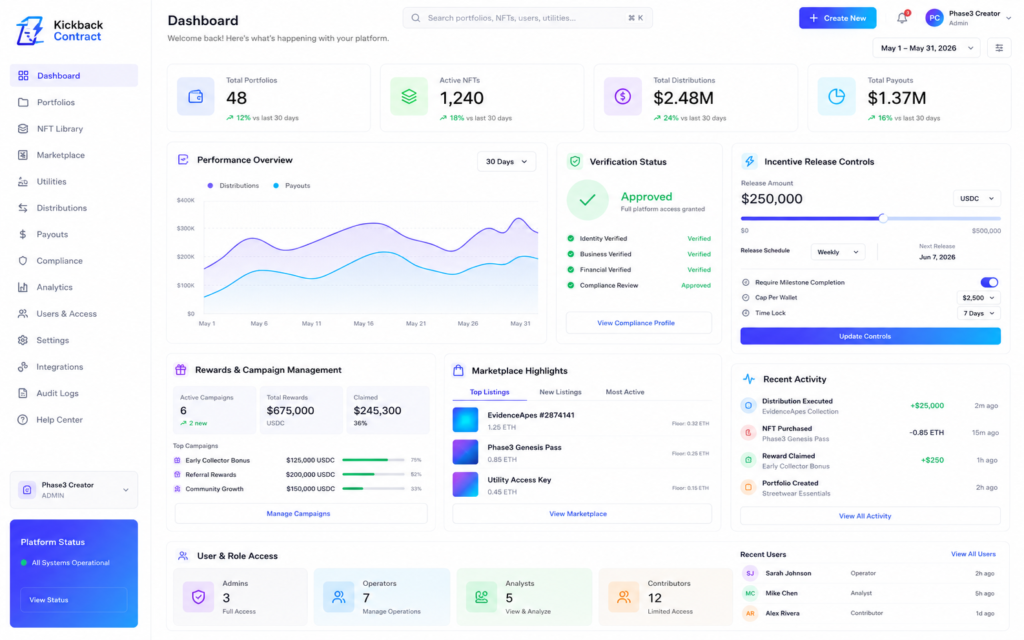Open the 30 Days period dropdown

coord(506,161)
